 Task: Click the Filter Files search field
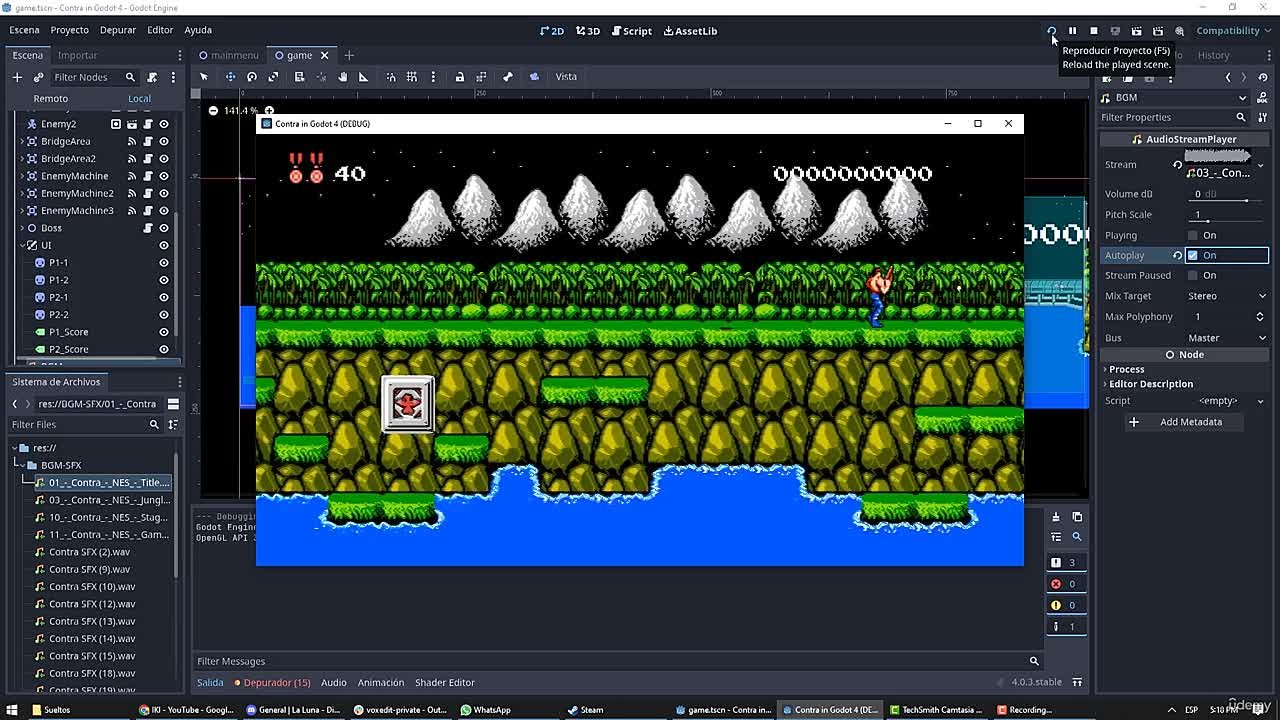(84, 424)
